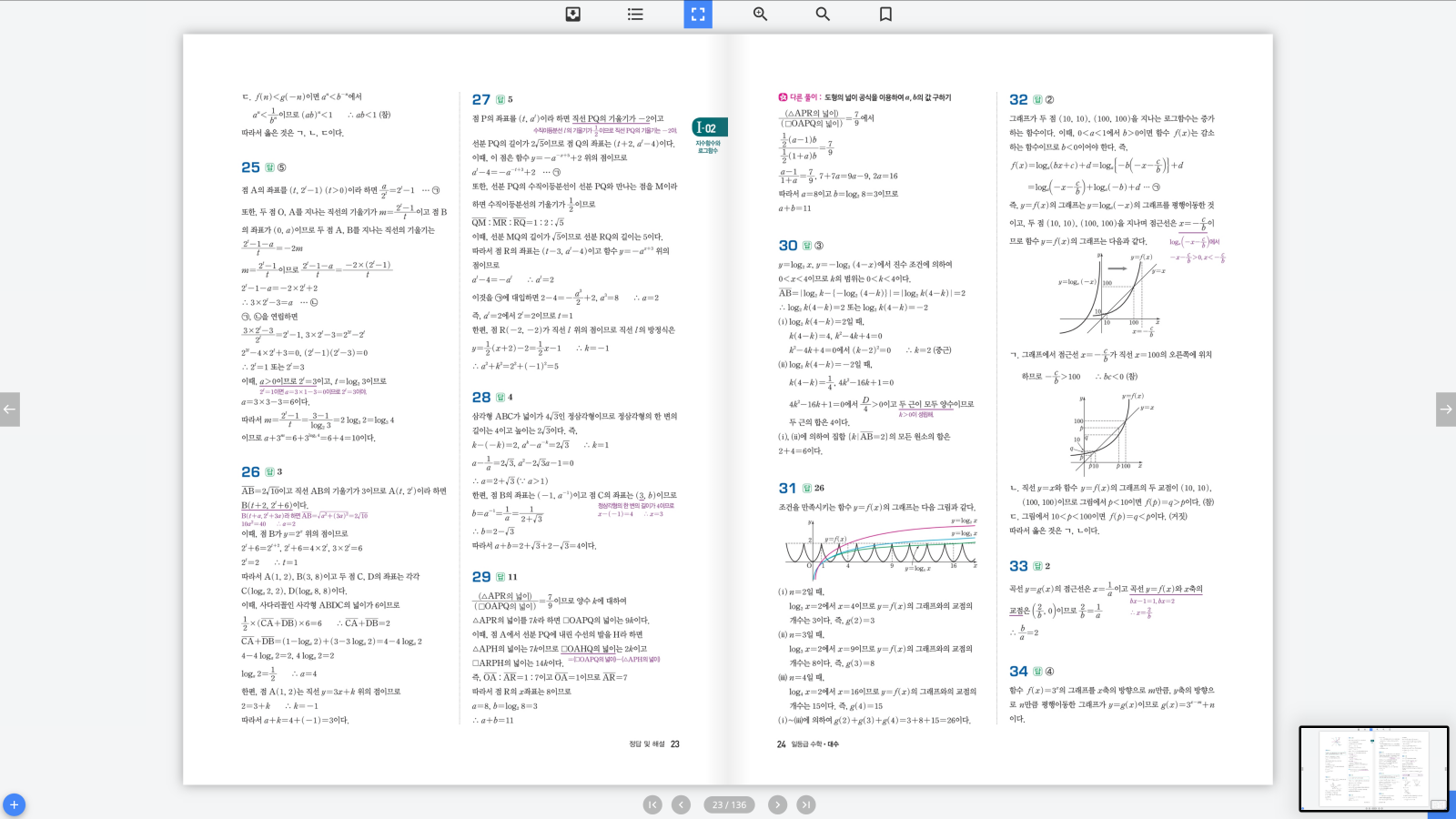Click the page preview thumbnail at bottom-right

(1373, 768)
